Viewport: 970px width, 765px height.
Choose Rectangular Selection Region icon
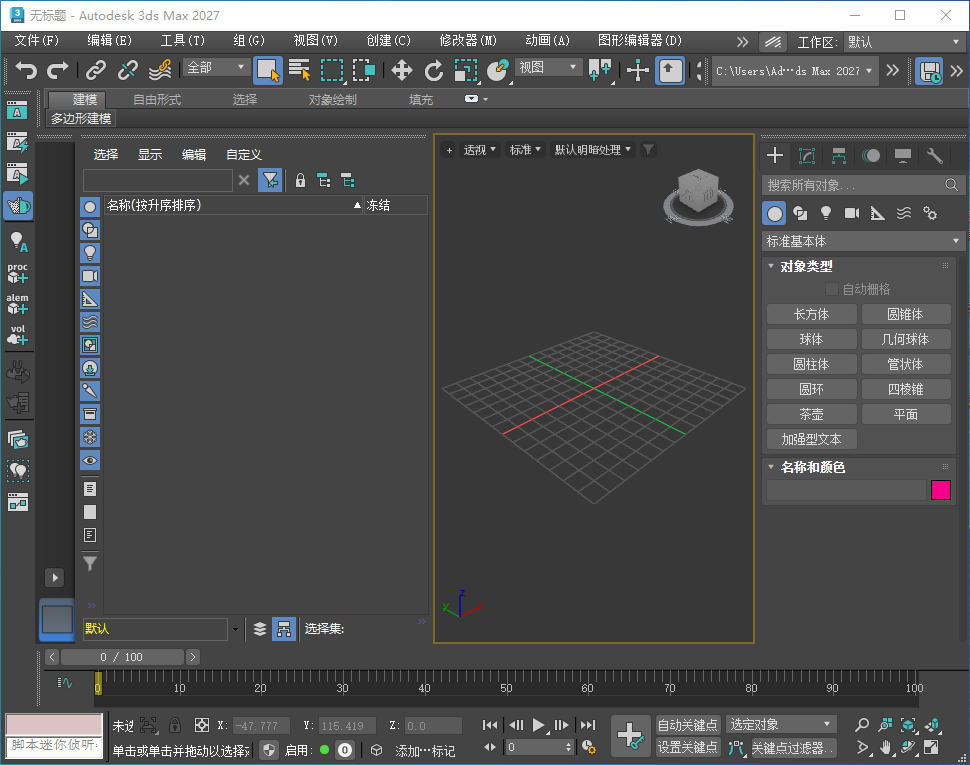click(x=332, y=71)
